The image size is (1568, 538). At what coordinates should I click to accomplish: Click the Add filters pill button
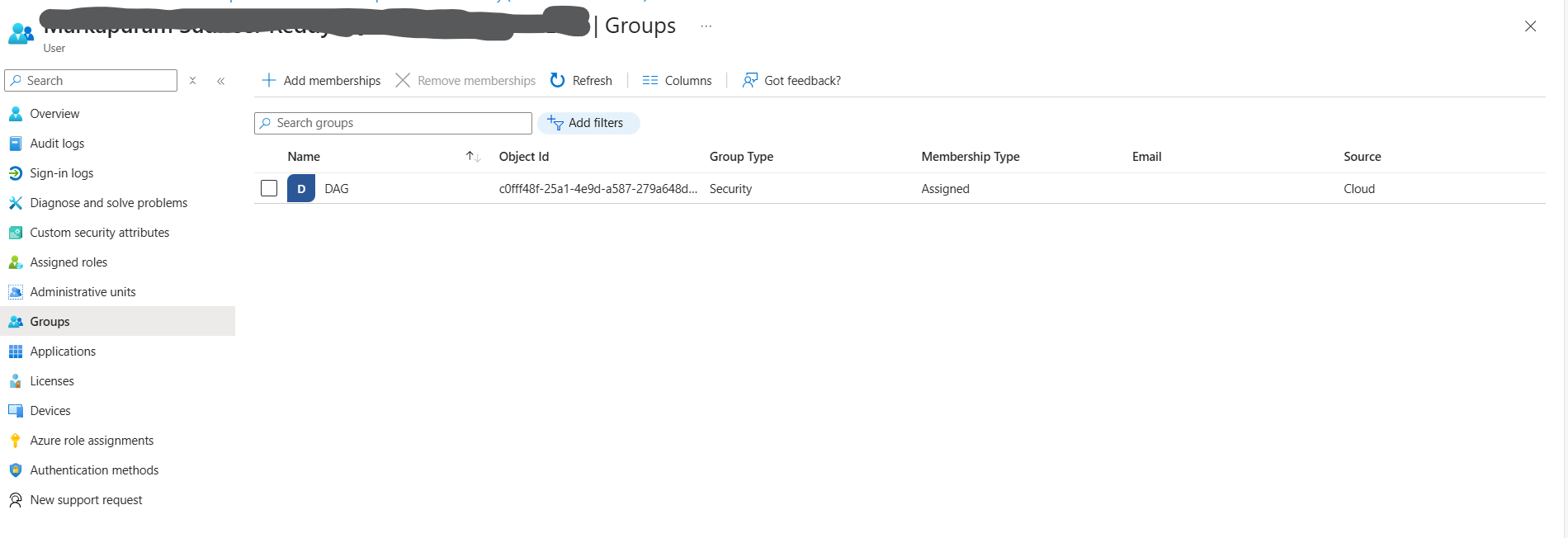coord(588,123)
